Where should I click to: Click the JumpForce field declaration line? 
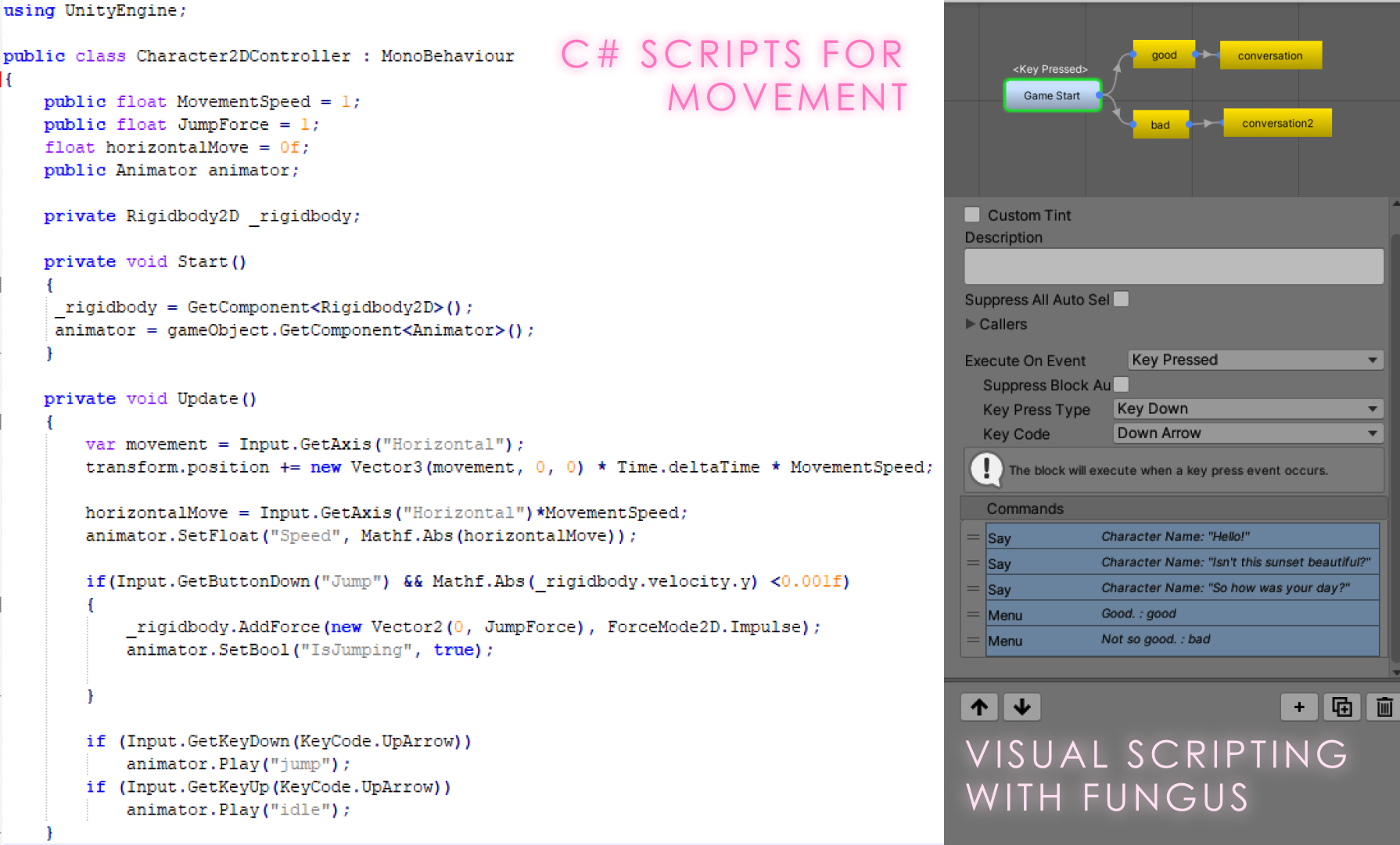click(x=181, y=124)
